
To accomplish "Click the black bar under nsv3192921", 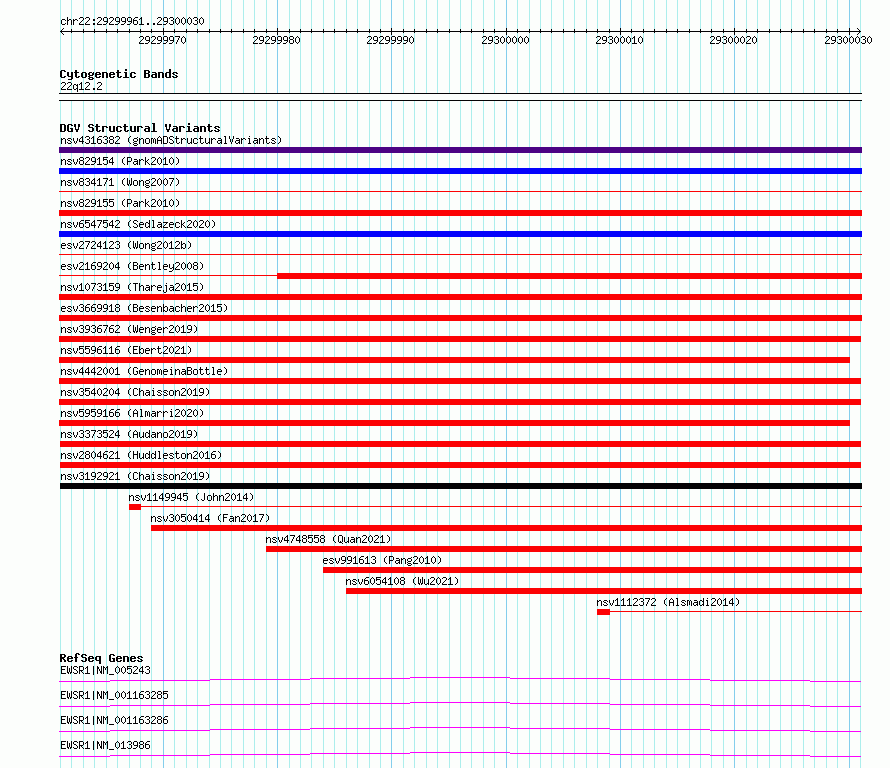I will pos(460,486).
